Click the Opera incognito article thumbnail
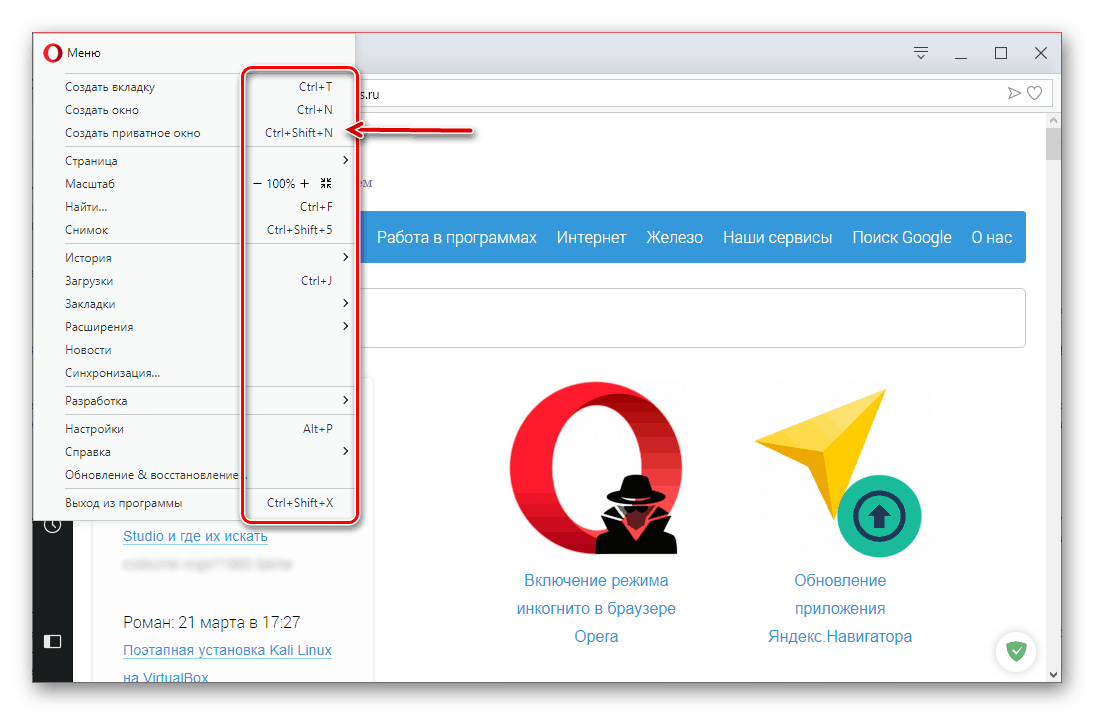Image resolution: width=1094 pixels, height=715 pixels. pyautogui.click(x=597, y=469)
